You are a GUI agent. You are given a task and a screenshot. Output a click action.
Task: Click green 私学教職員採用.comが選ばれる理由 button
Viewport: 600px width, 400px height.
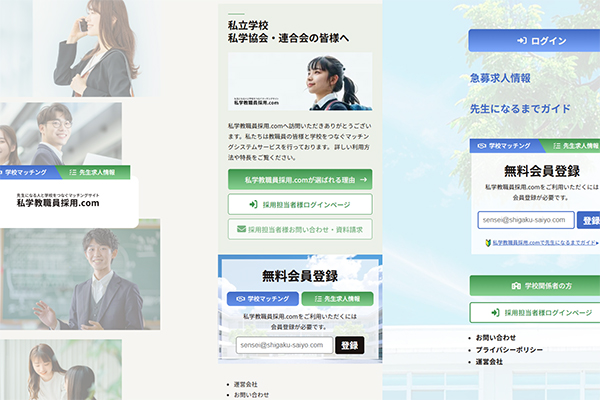click(300, 180)
